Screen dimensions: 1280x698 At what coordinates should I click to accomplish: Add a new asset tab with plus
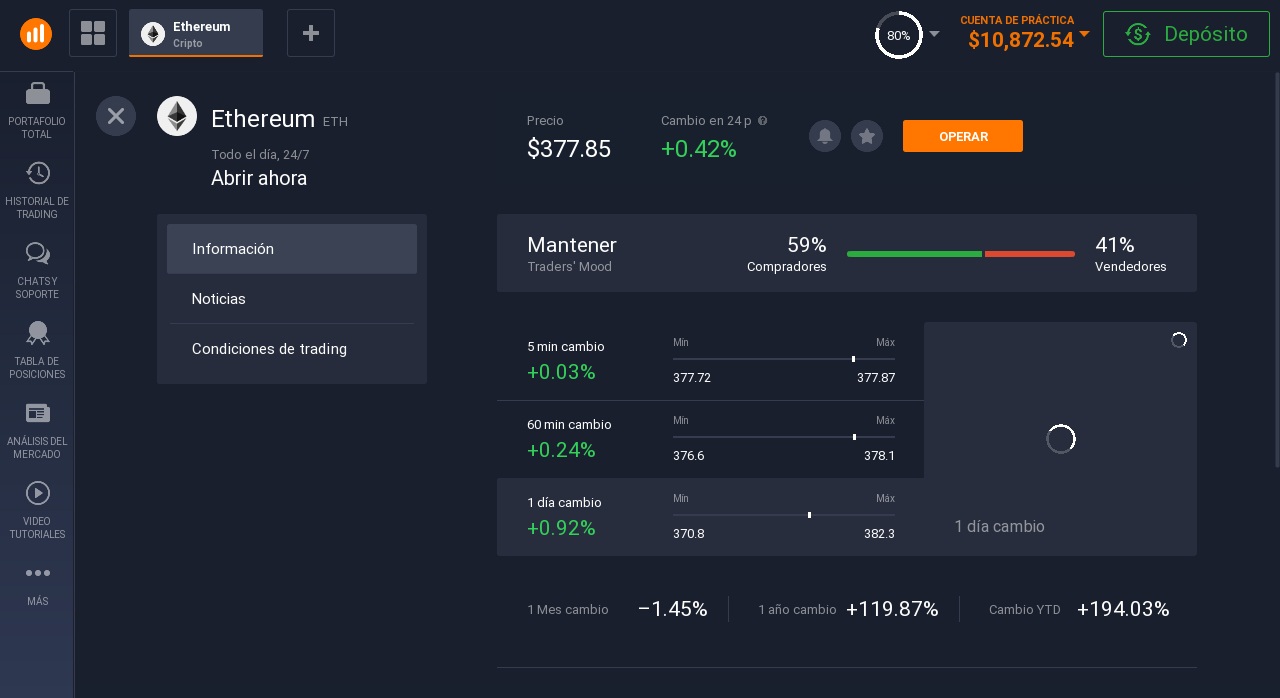point(311,33)
